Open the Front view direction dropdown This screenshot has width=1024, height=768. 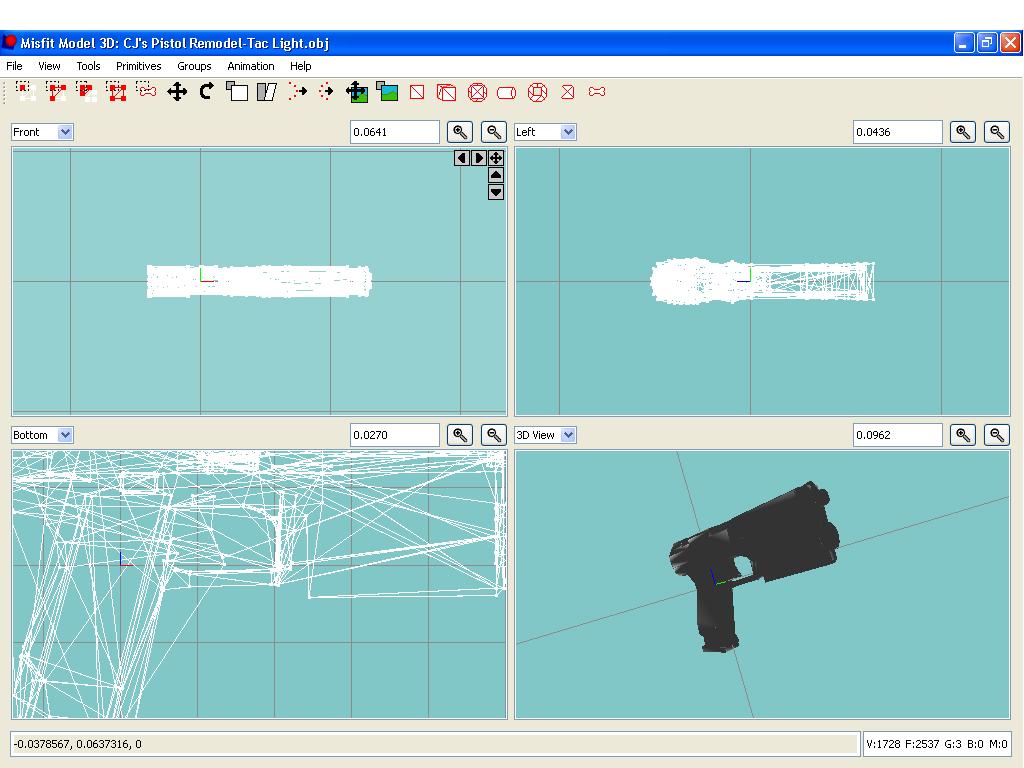click(x=42, y=132)
